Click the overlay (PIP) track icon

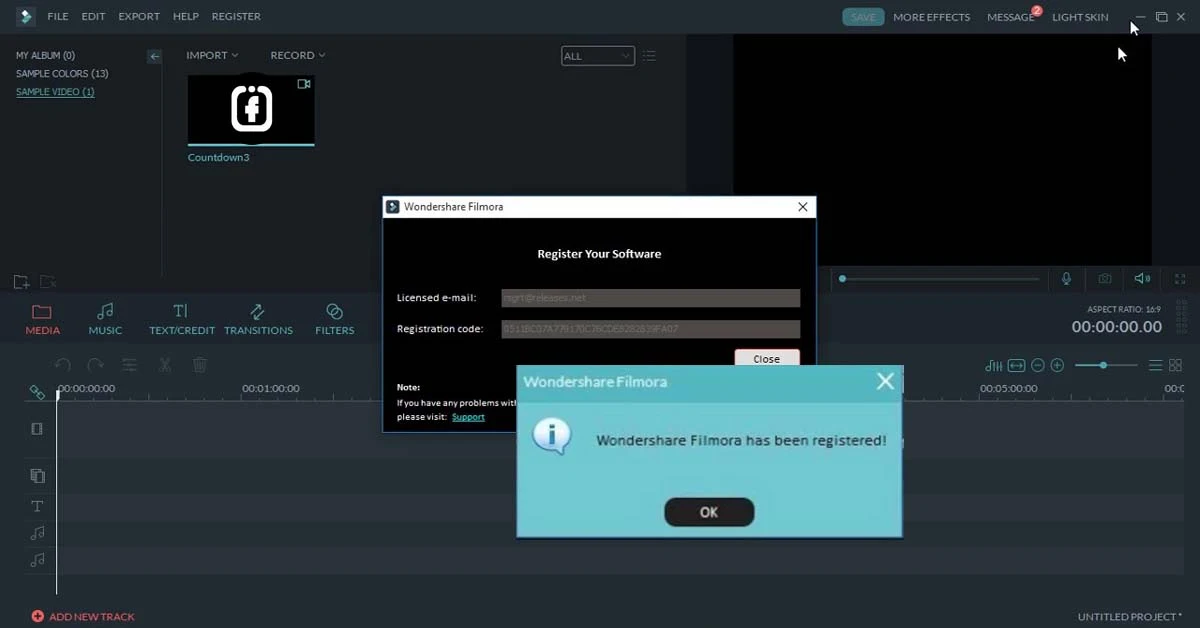point(37,476)
